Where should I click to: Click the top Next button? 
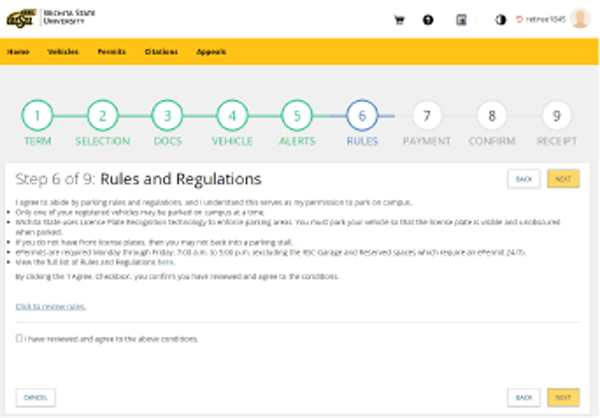(x=563, y=179)
